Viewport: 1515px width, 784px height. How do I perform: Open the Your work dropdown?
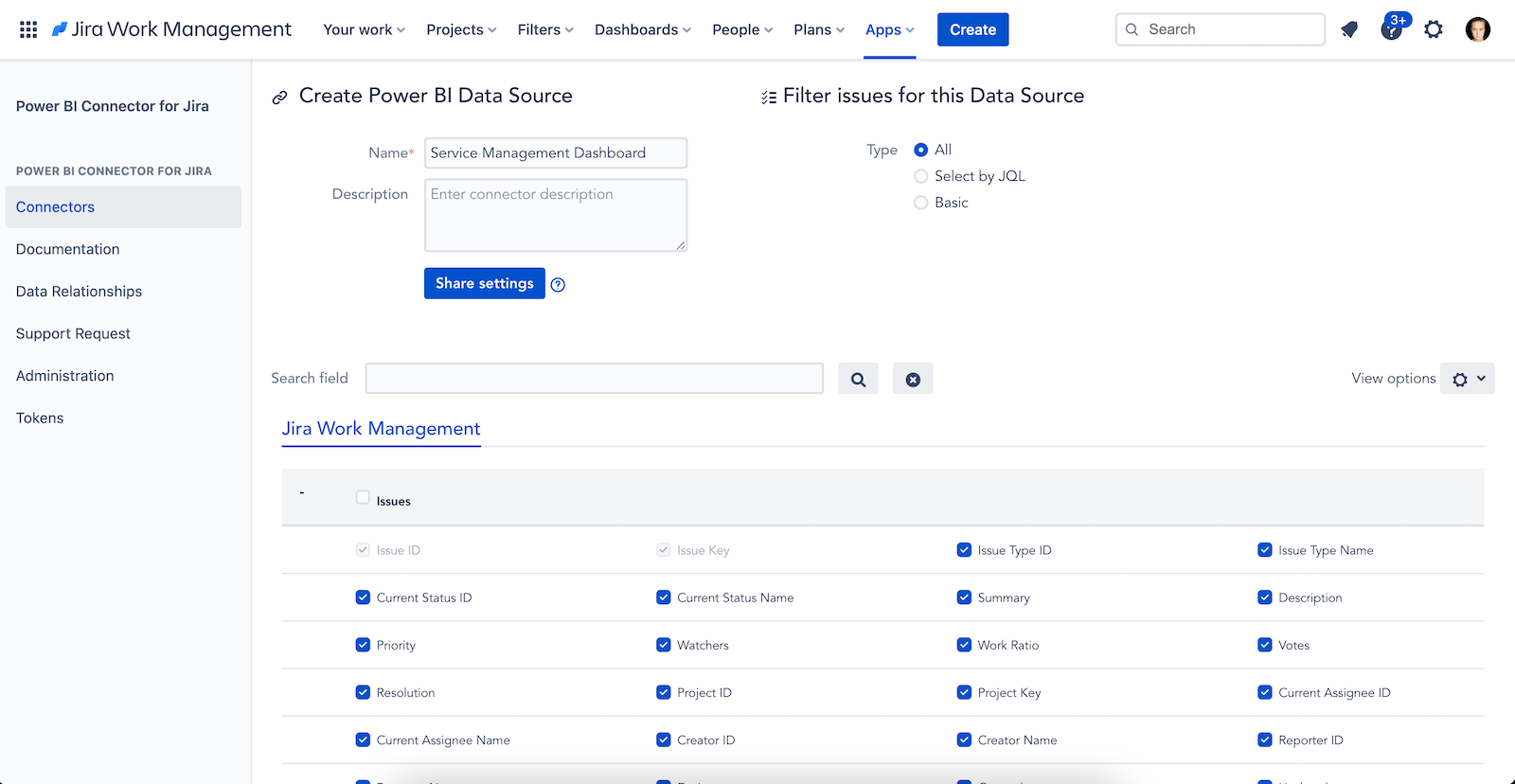365,29
